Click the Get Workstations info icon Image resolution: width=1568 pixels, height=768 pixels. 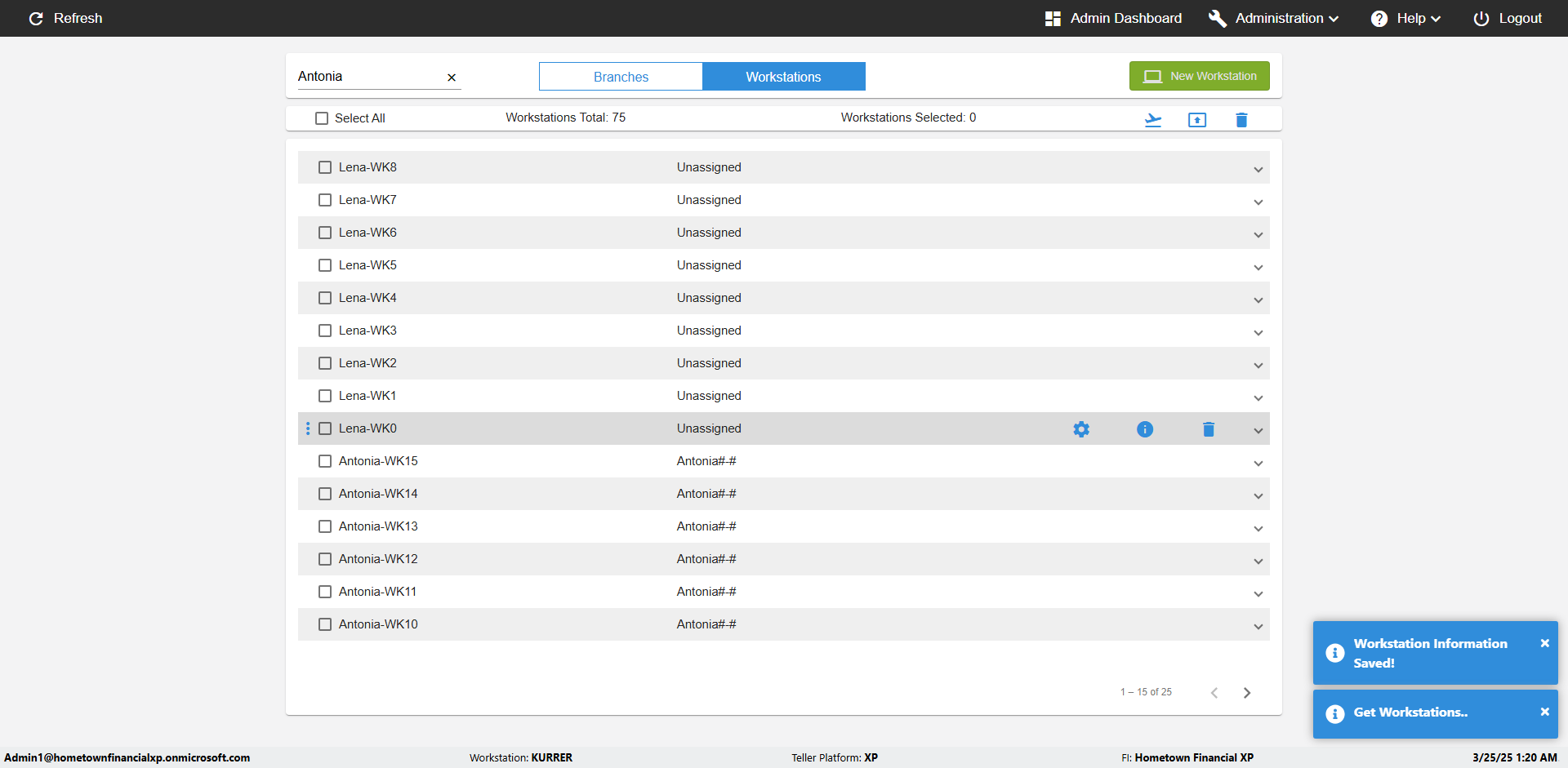(1335, 714)
